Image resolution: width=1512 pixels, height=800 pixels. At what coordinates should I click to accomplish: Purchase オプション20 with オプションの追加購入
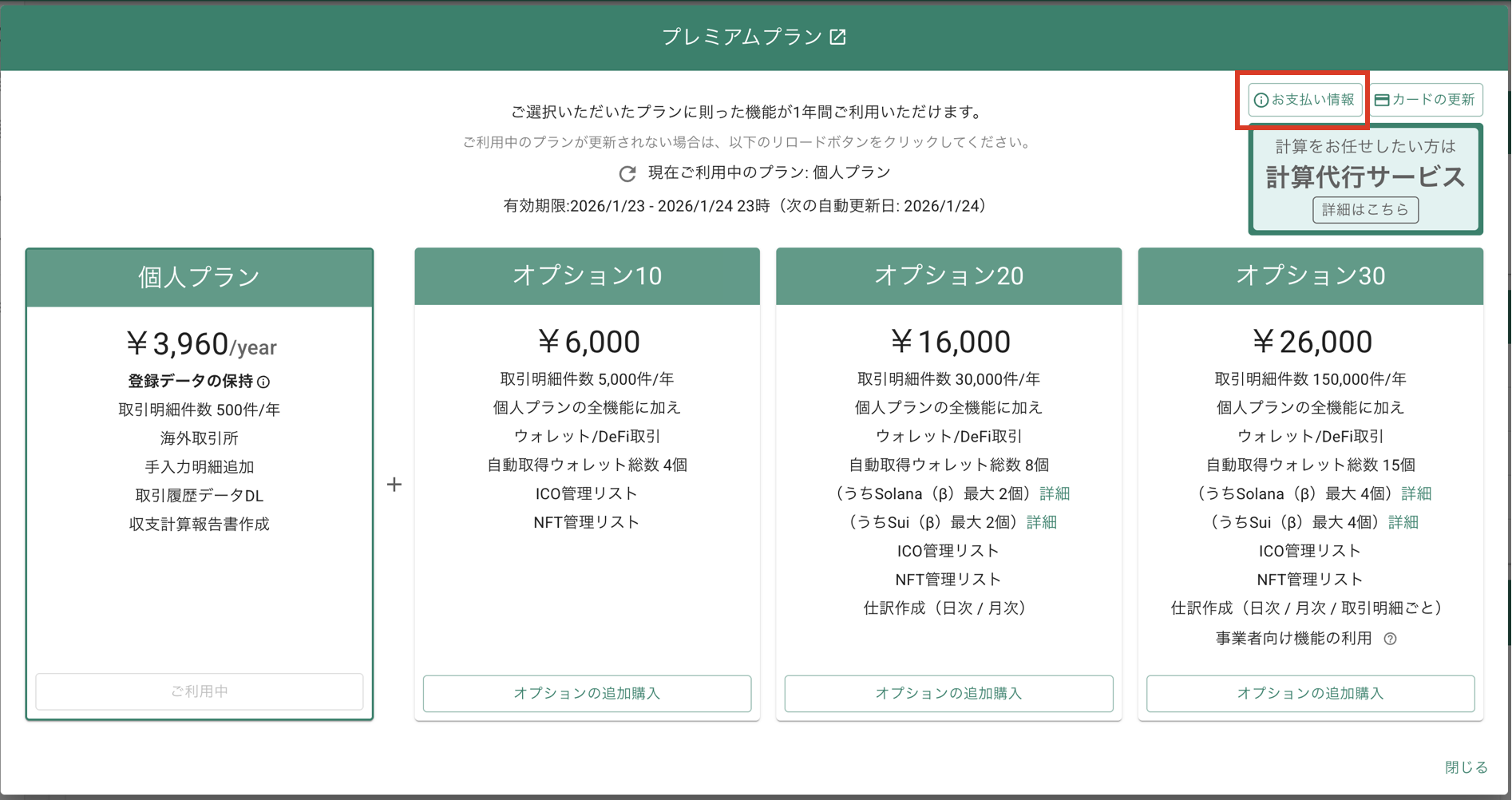tap(948, 693)
